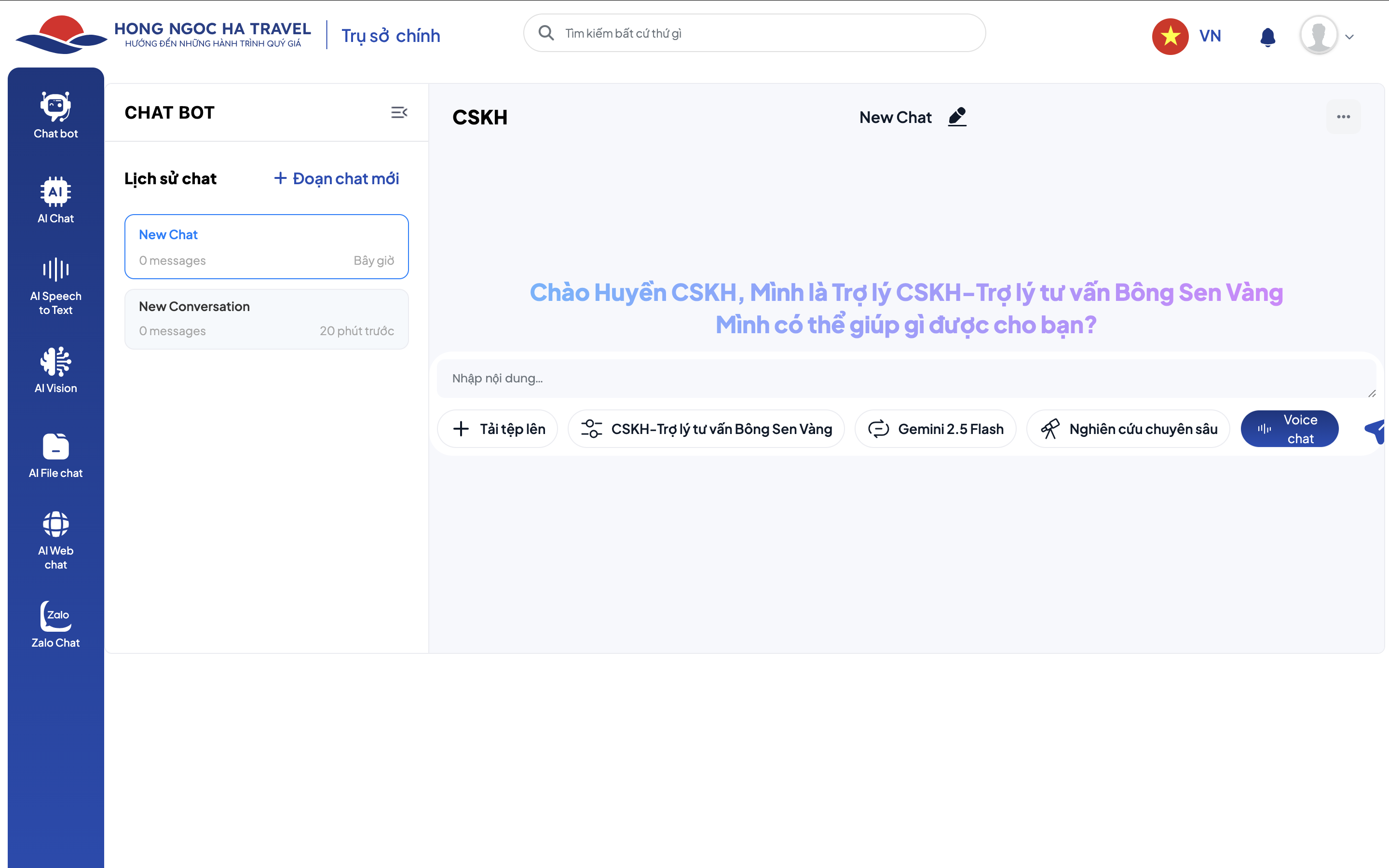The width and height of the screenshot is (1389, 868).
Task: Open AI File chat tool
Action: tap(55, 455)
